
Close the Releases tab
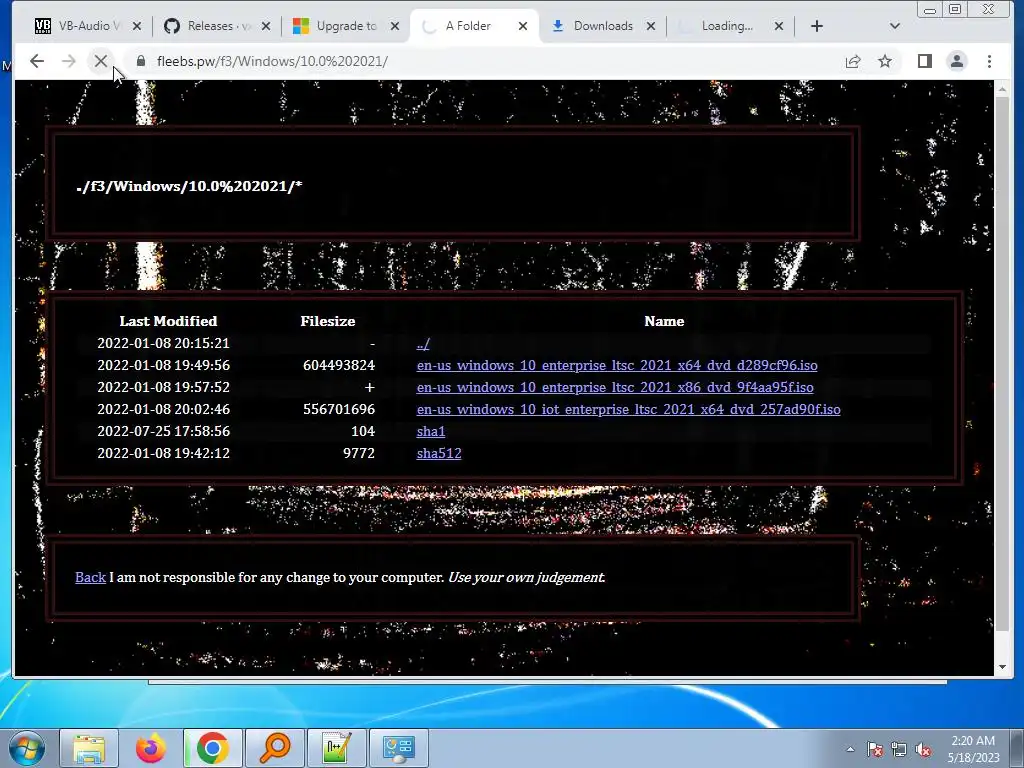(x=266, y=26)
